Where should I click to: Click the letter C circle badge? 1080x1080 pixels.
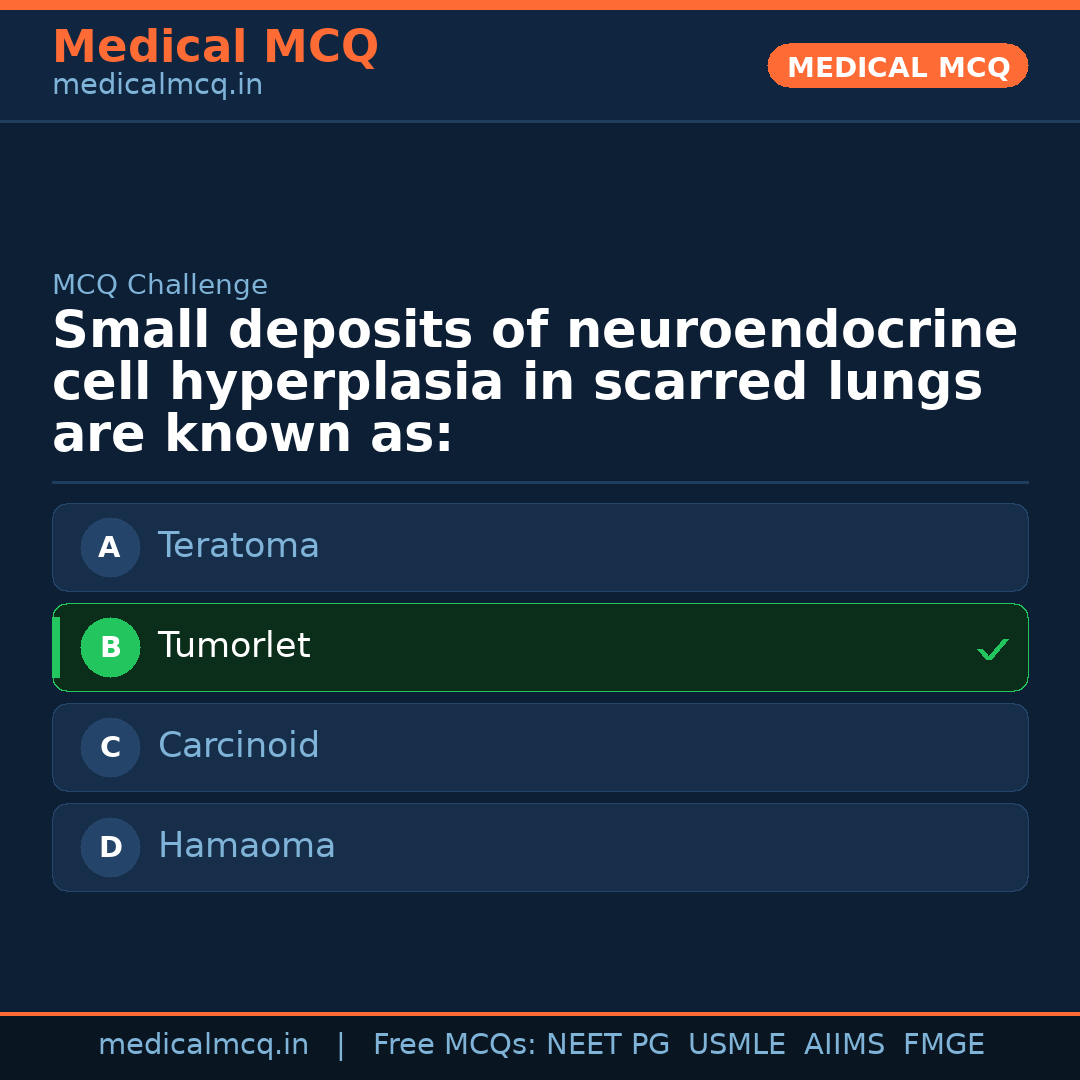[x=110, y=747]
